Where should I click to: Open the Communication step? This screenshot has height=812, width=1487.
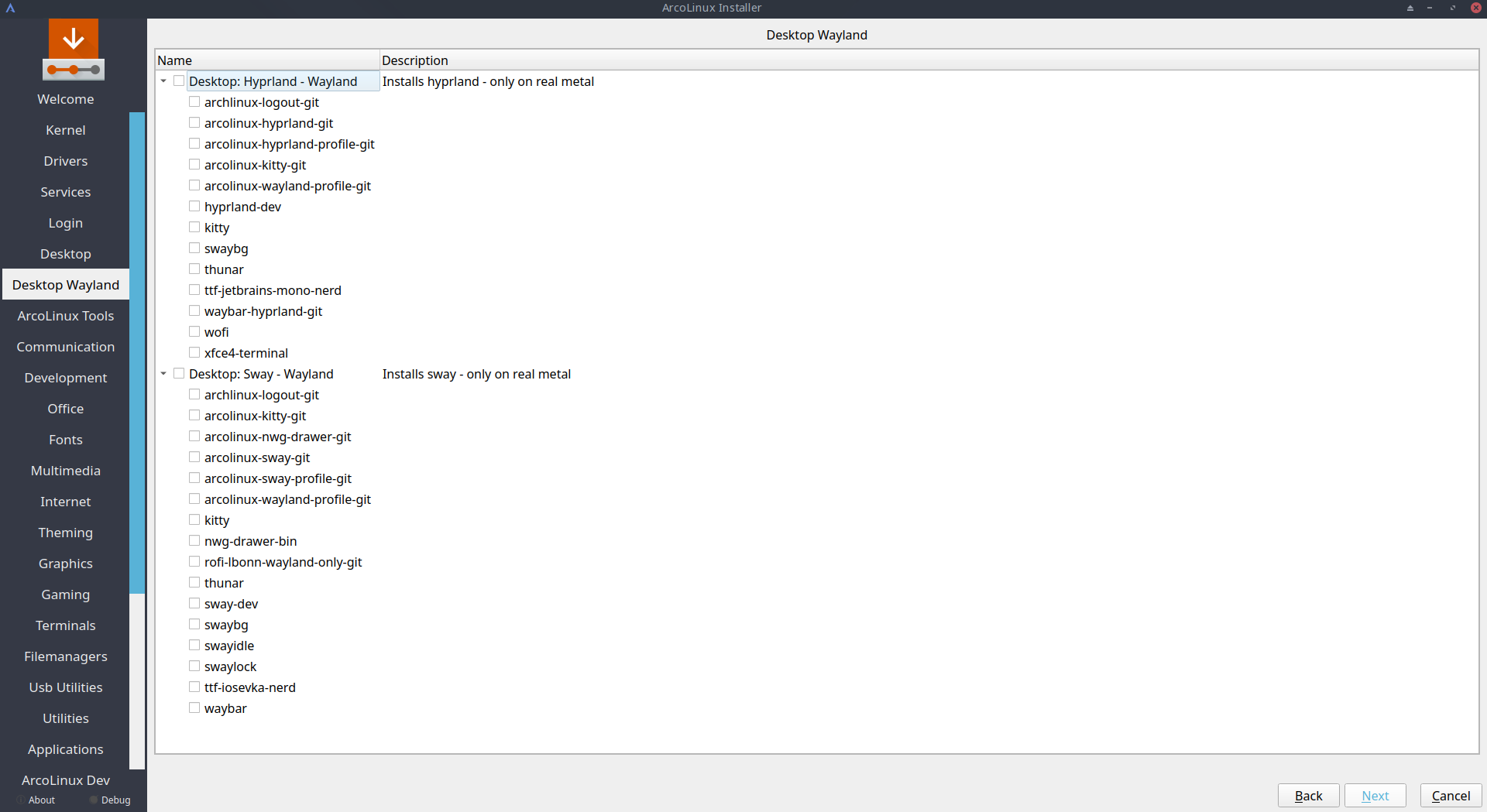(66, 347)
